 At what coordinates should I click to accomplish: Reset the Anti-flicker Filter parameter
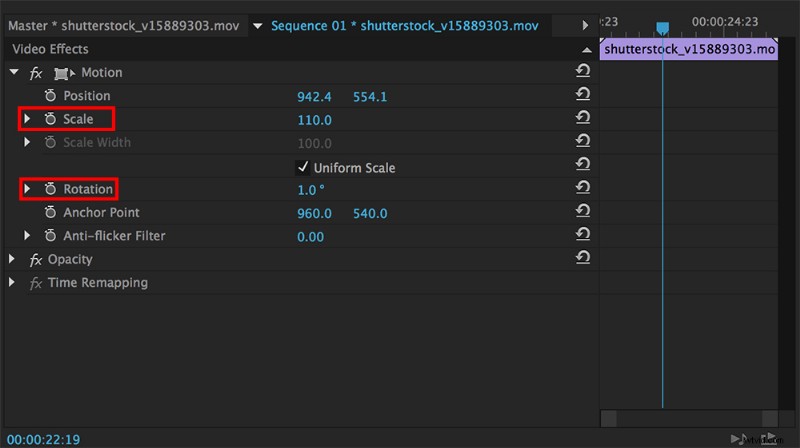[582, 236]
